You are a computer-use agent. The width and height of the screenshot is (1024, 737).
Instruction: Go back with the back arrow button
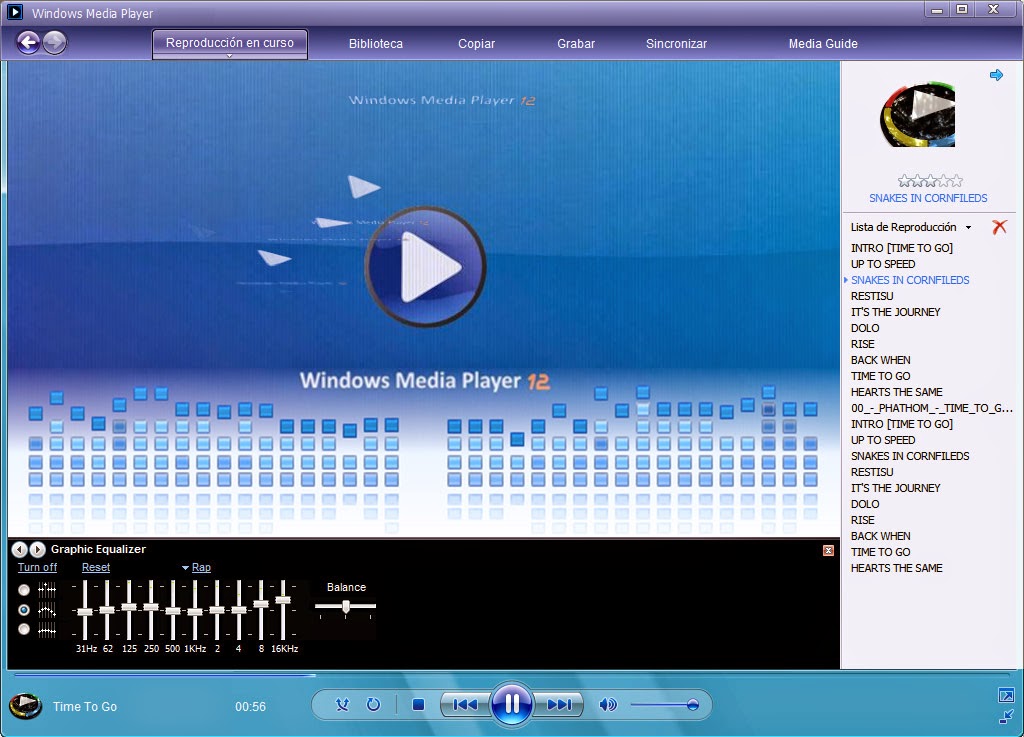pyautogui.click(x=28, y=43)
